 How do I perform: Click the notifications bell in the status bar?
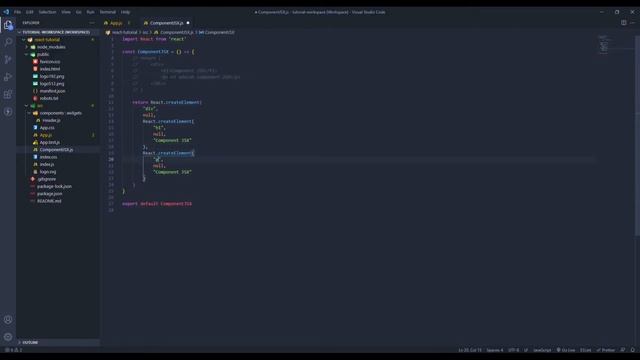(633, 350)
